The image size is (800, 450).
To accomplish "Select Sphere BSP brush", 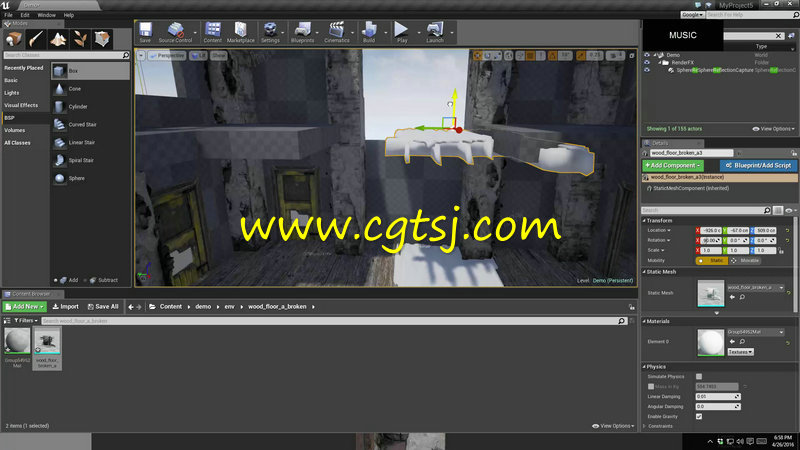I will 90,178.
